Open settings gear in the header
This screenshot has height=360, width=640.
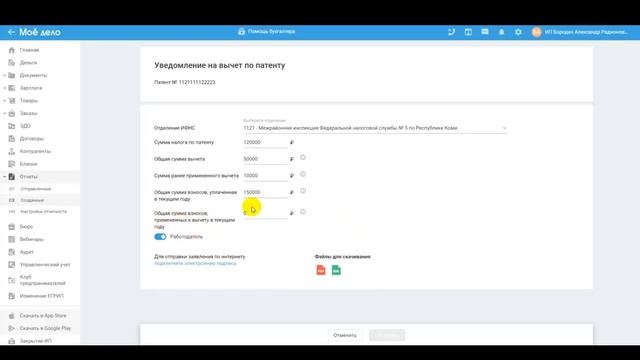pyautogui.click(x=518, y=32)
